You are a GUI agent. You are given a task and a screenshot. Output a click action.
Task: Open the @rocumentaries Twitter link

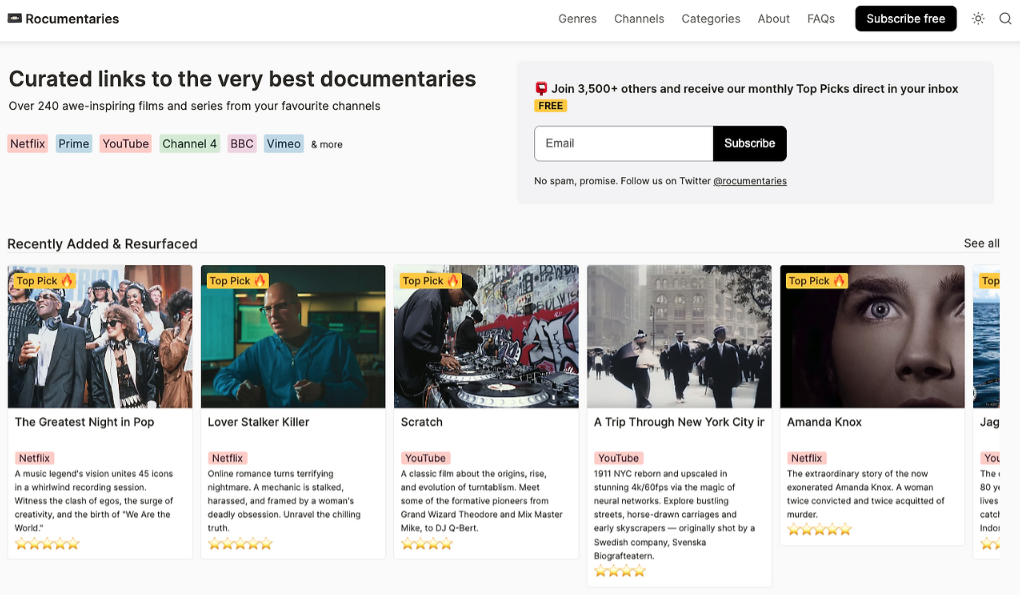(x=750, y=181)
